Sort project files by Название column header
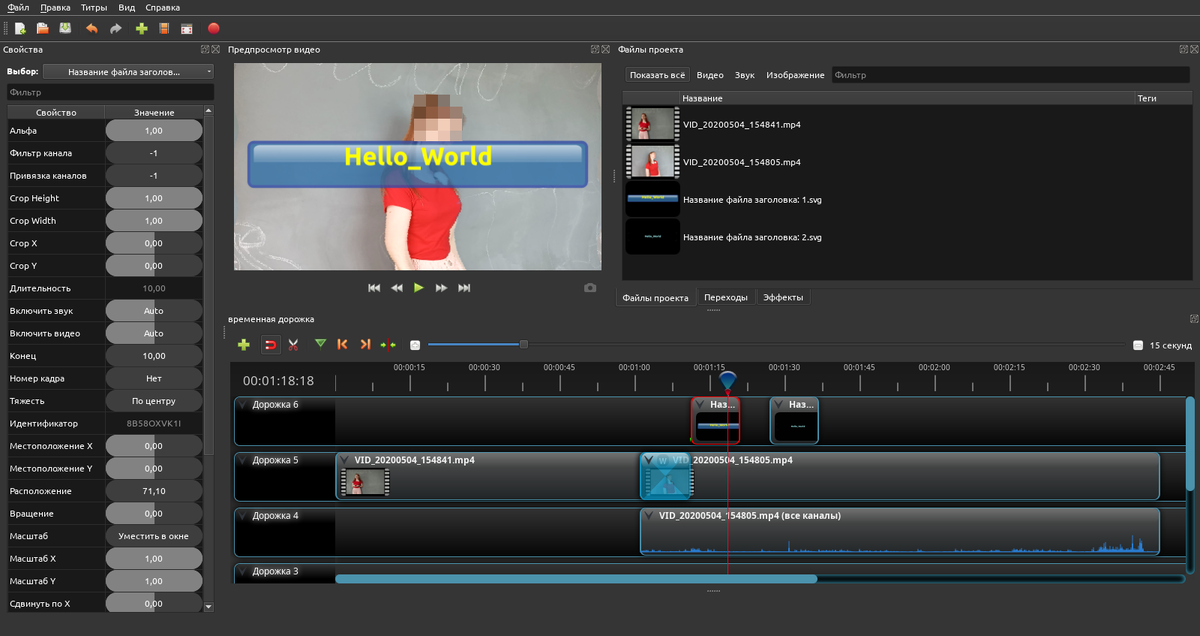The width and height of the screenshot is (1200, 636). 702,99
